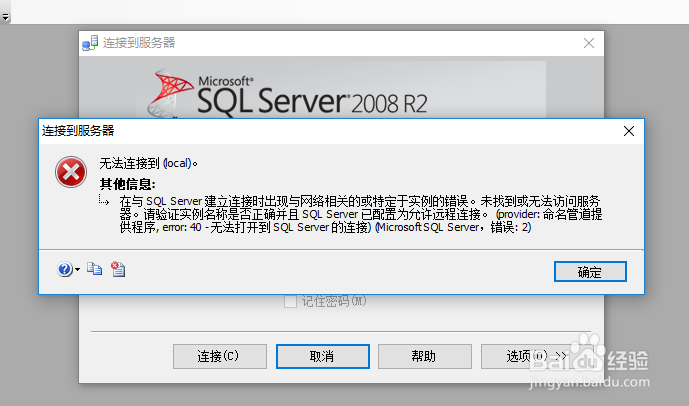Viewport: 689px width, 406px height.
Task: Close the background 连接到服务器 window
Action: 589,43
